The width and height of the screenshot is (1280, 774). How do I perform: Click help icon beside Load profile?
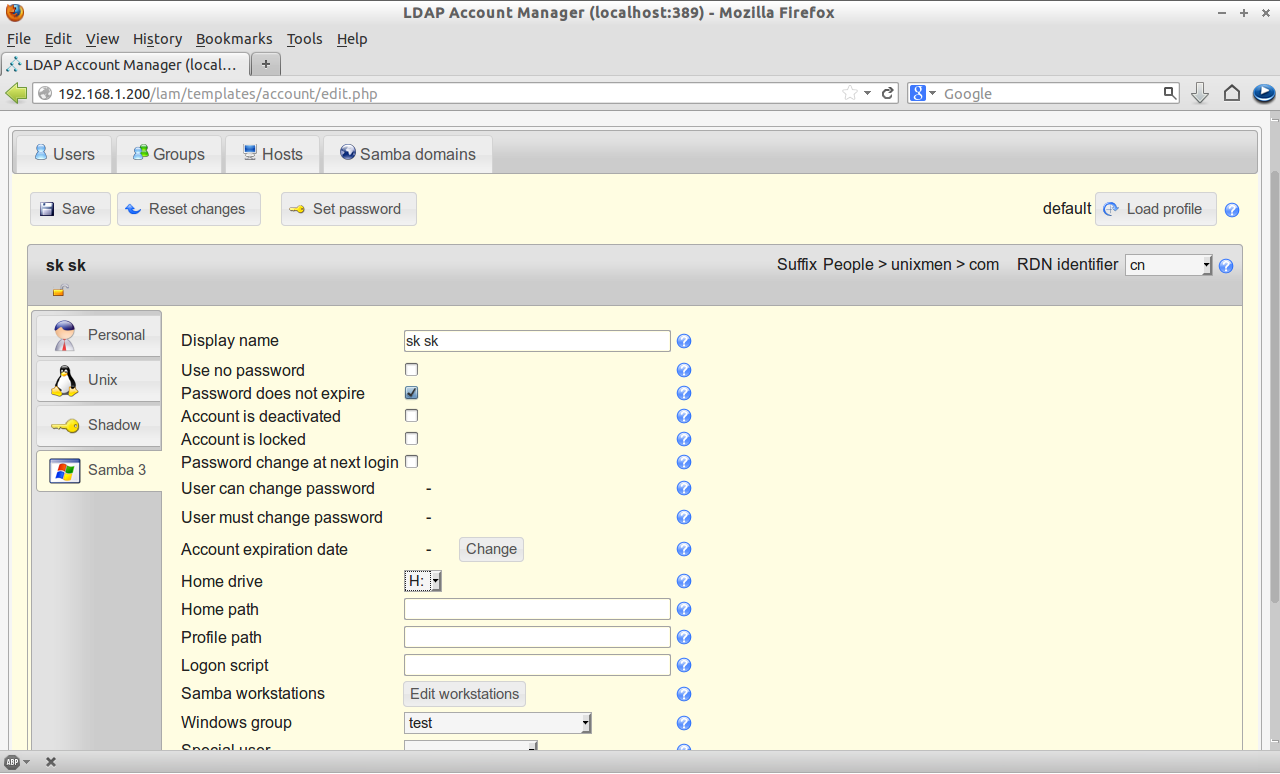pos(1232,210)
